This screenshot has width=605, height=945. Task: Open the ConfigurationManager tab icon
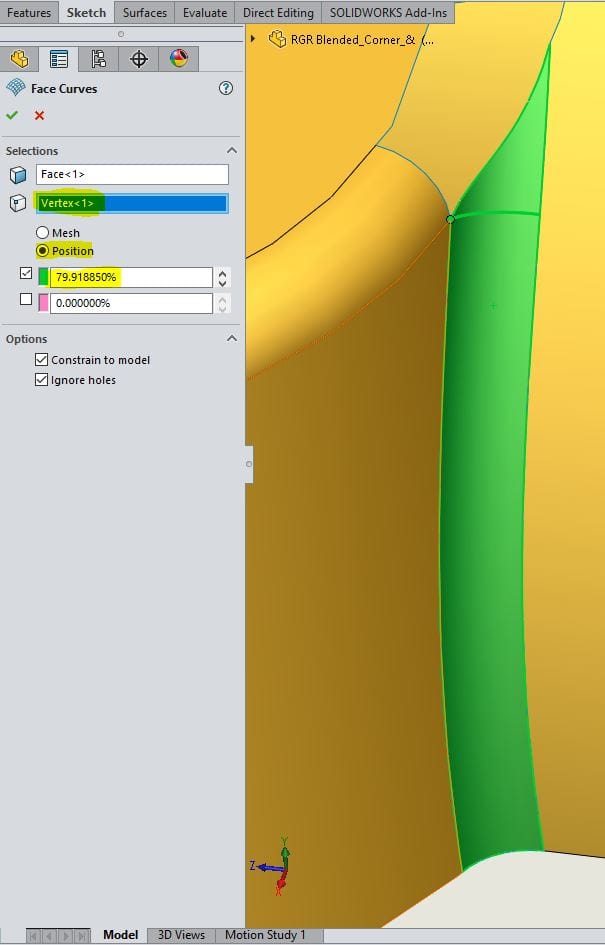pos(99,59)
